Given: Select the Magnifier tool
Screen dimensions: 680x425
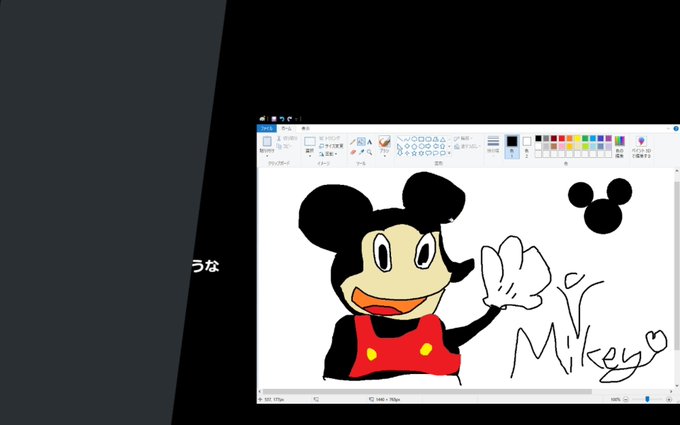Looking at the screenshot, I should click(x=369, y=152).
